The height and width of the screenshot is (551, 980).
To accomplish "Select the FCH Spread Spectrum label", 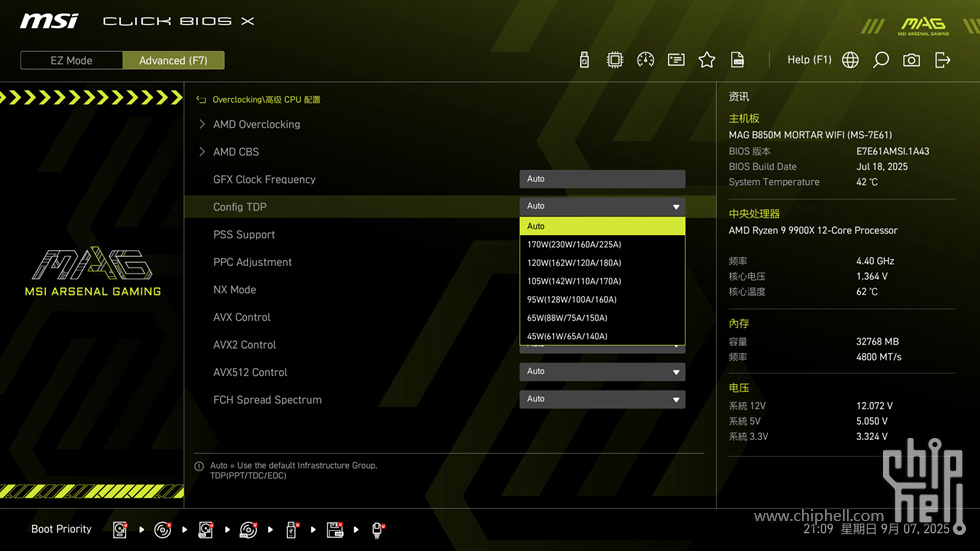I will coord(267,400).
